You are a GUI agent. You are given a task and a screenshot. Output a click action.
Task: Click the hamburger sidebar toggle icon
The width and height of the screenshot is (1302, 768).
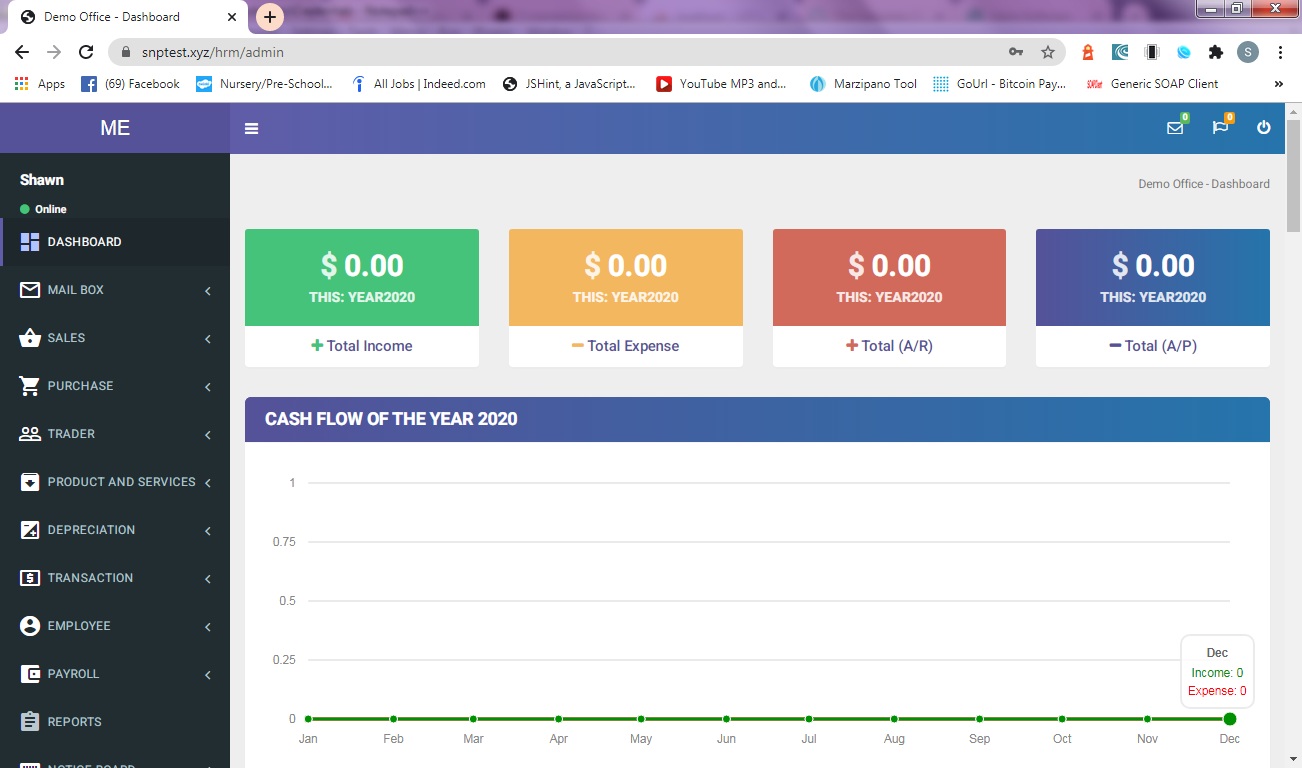251,128
